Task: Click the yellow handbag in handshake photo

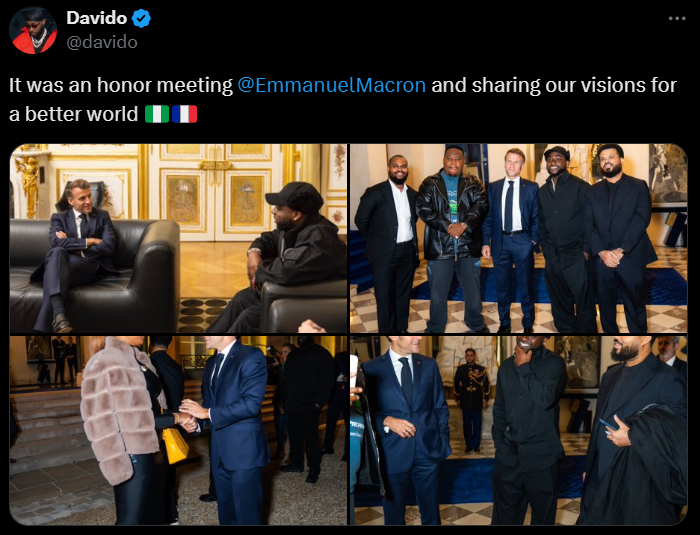Action: coord(175,445)
